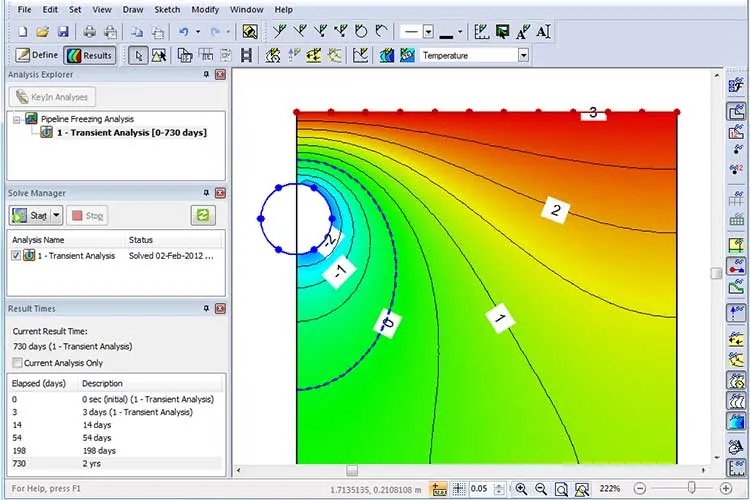Open the Modify menu
Screen dimensions: 750x500
(x=205, y=10)
